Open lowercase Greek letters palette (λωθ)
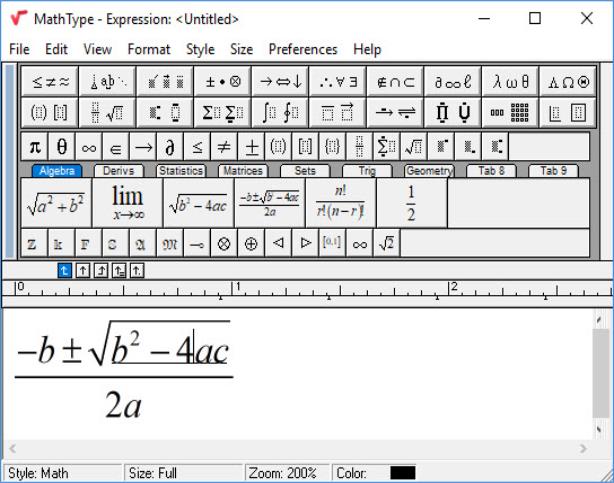Viewport: 614px width, 483px height. pyautogui.click(x=510, y=81)
